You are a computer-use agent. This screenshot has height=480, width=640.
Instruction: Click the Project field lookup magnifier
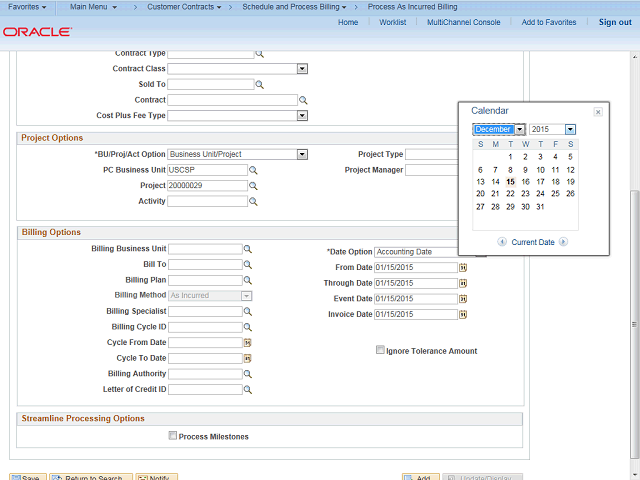click(x=253, y=186)
